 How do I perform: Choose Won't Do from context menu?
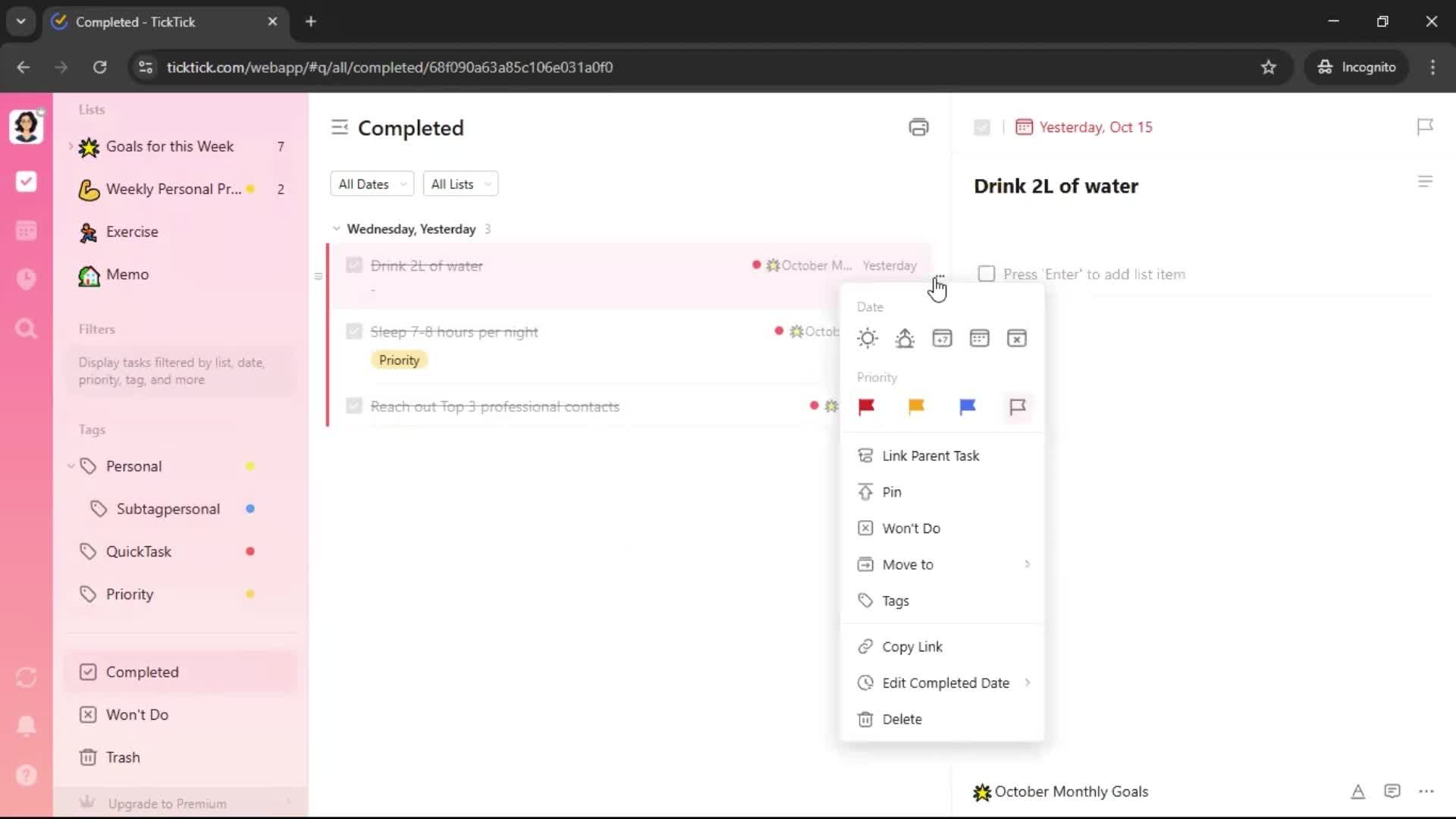click(911, 529)
